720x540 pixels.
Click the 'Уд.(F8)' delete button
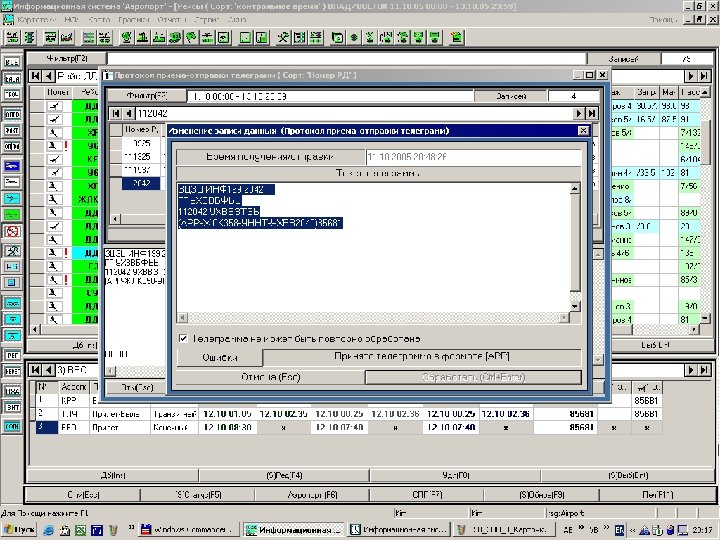pos(456,475)
